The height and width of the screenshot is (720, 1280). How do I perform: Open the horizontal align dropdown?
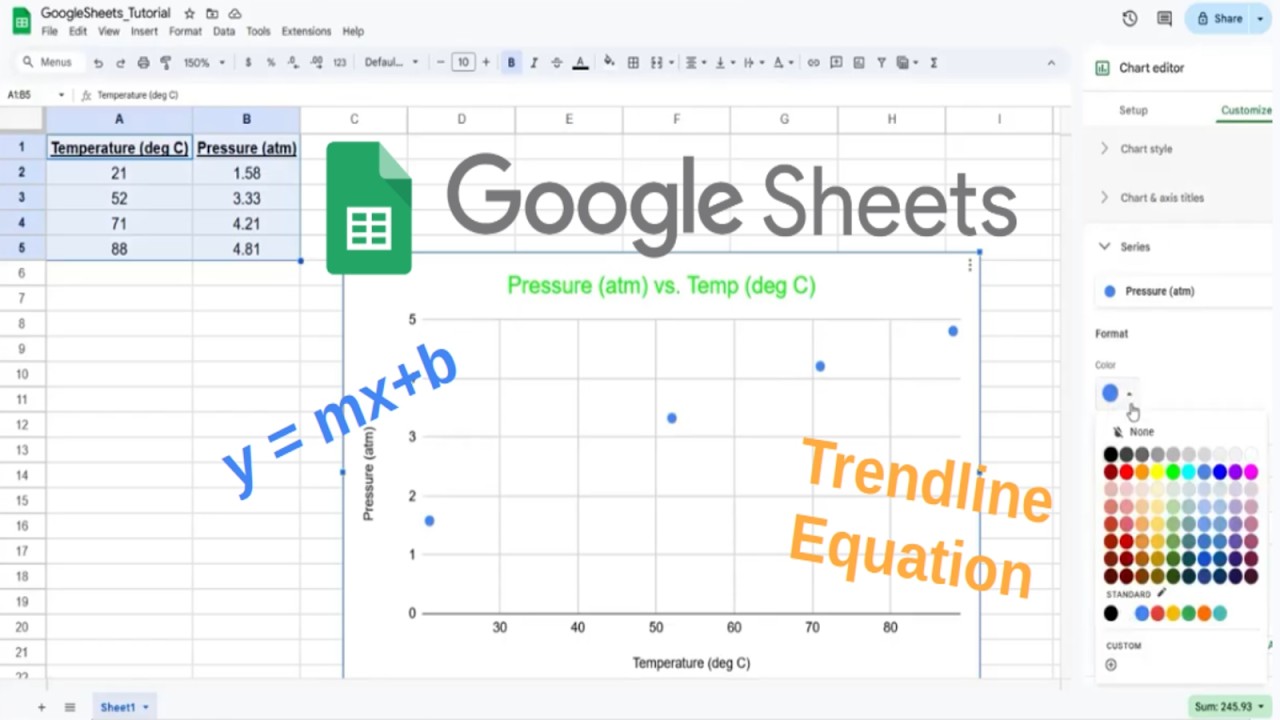695,62
